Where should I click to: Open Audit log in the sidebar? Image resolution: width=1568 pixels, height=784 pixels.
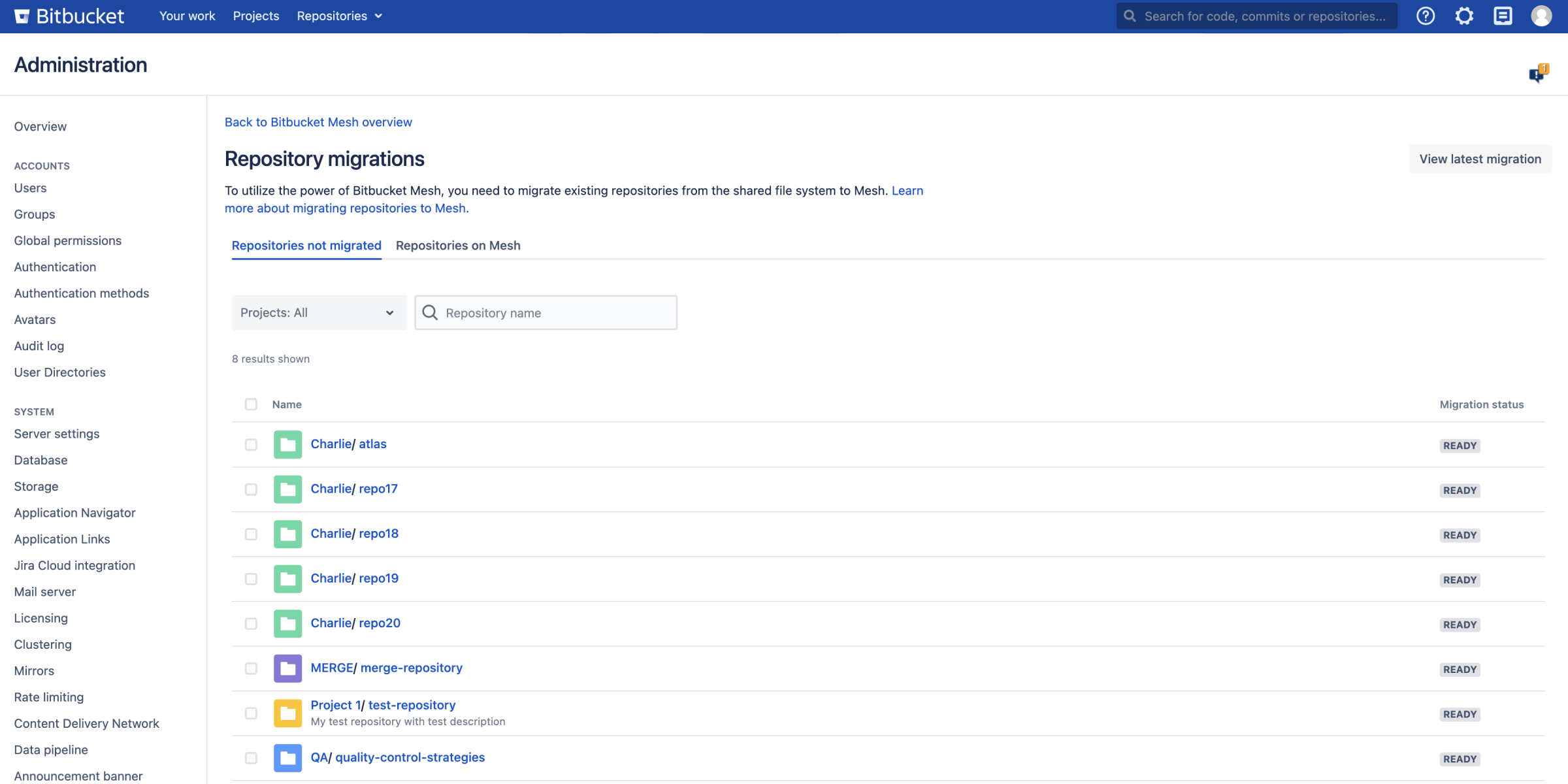tap(39, 346)
